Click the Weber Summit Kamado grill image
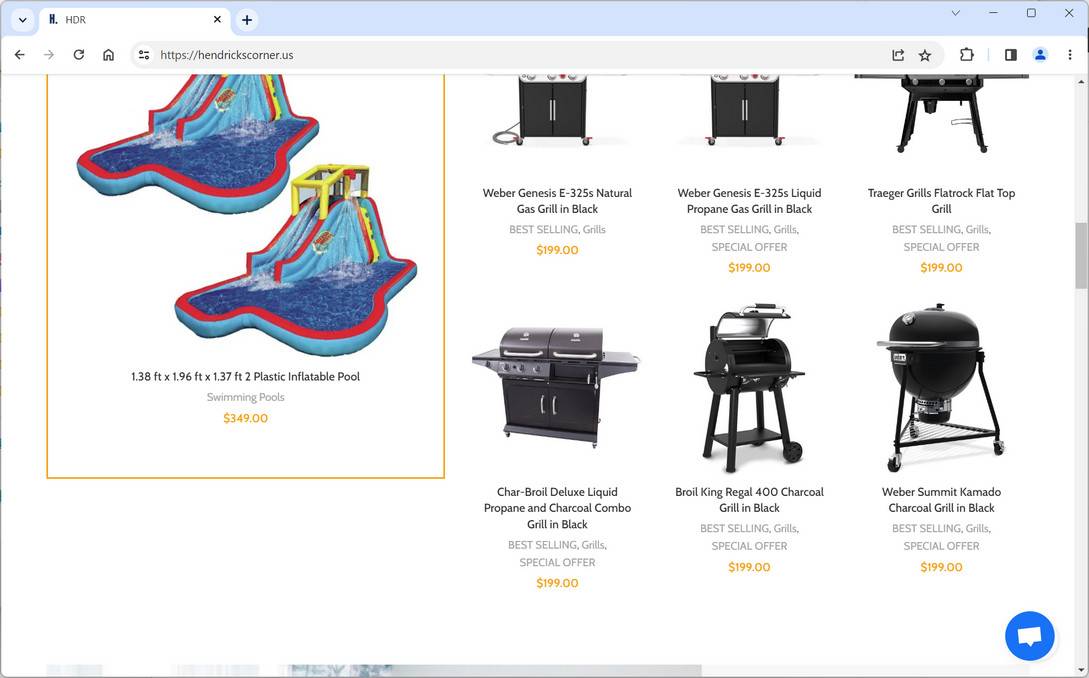The width and height of the screenshot is (1089, 678). pyautogui.click(x=941, y=388)
